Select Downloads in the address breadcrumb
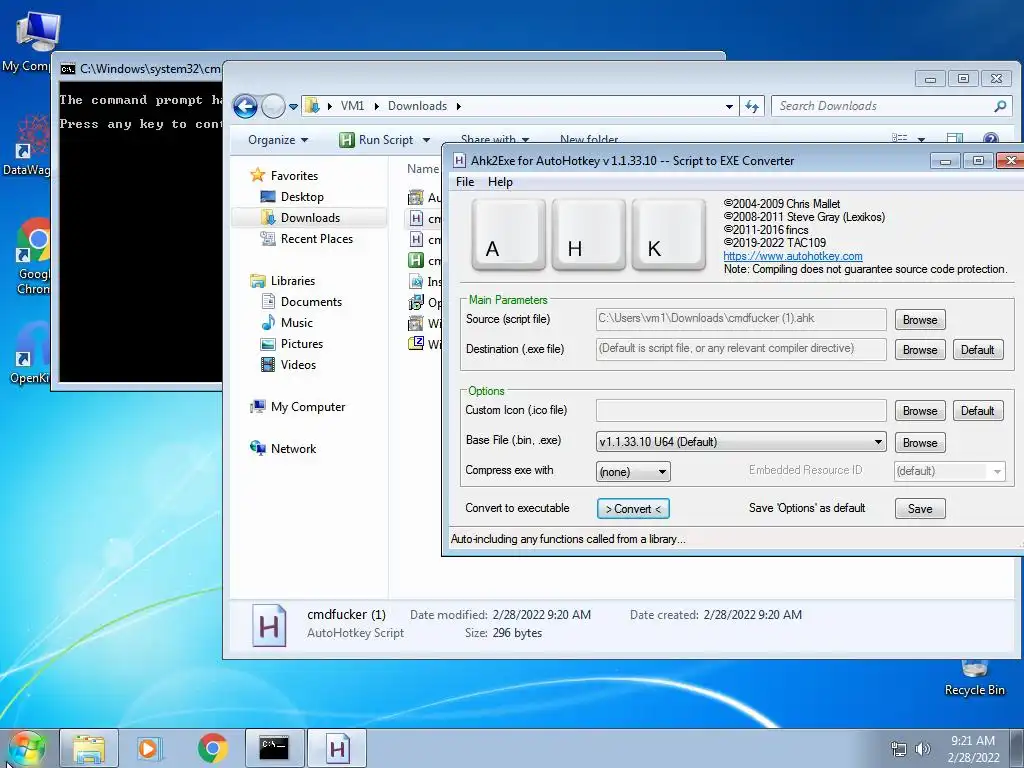The image size is (1024, 768). pos(417,106)
